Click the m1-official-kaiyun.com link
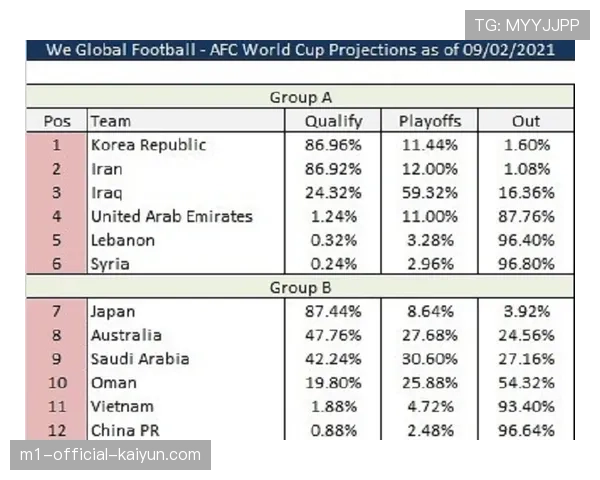The width and height of the screenshot is (600, 480). pos(110,455)
